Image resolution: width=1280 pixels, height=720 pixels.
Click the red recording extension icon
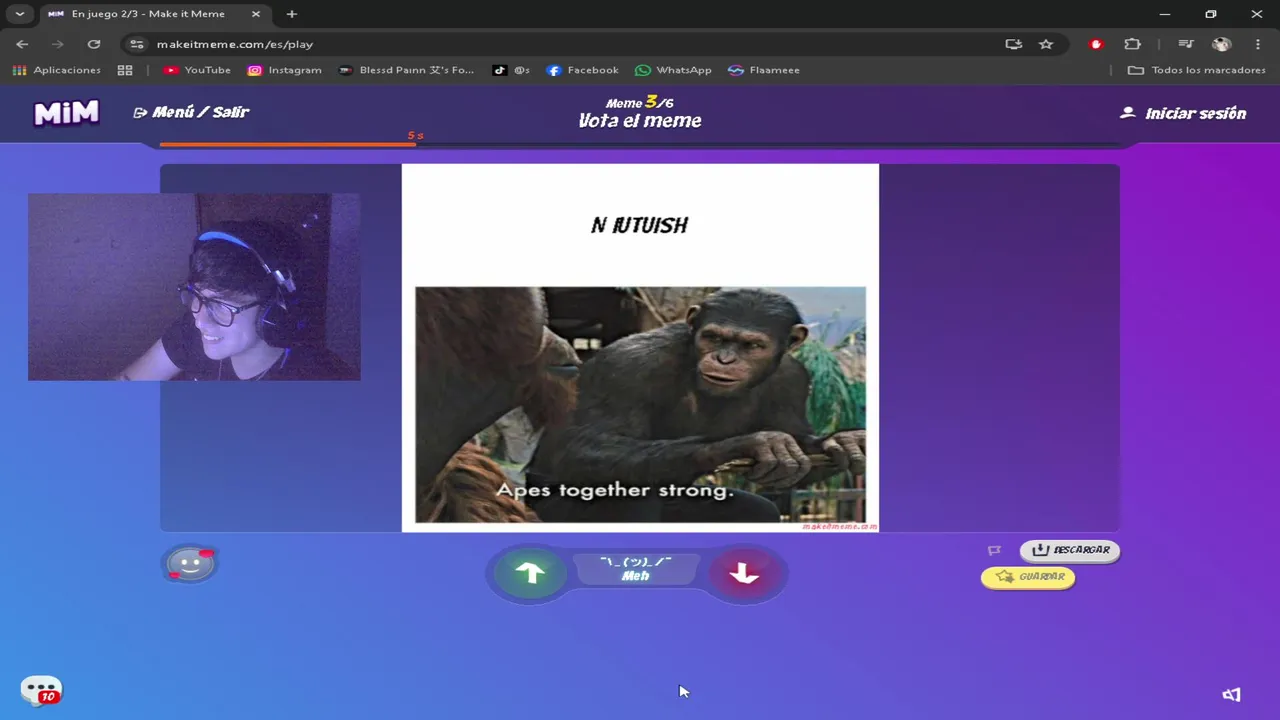(x=1096, y=44)
